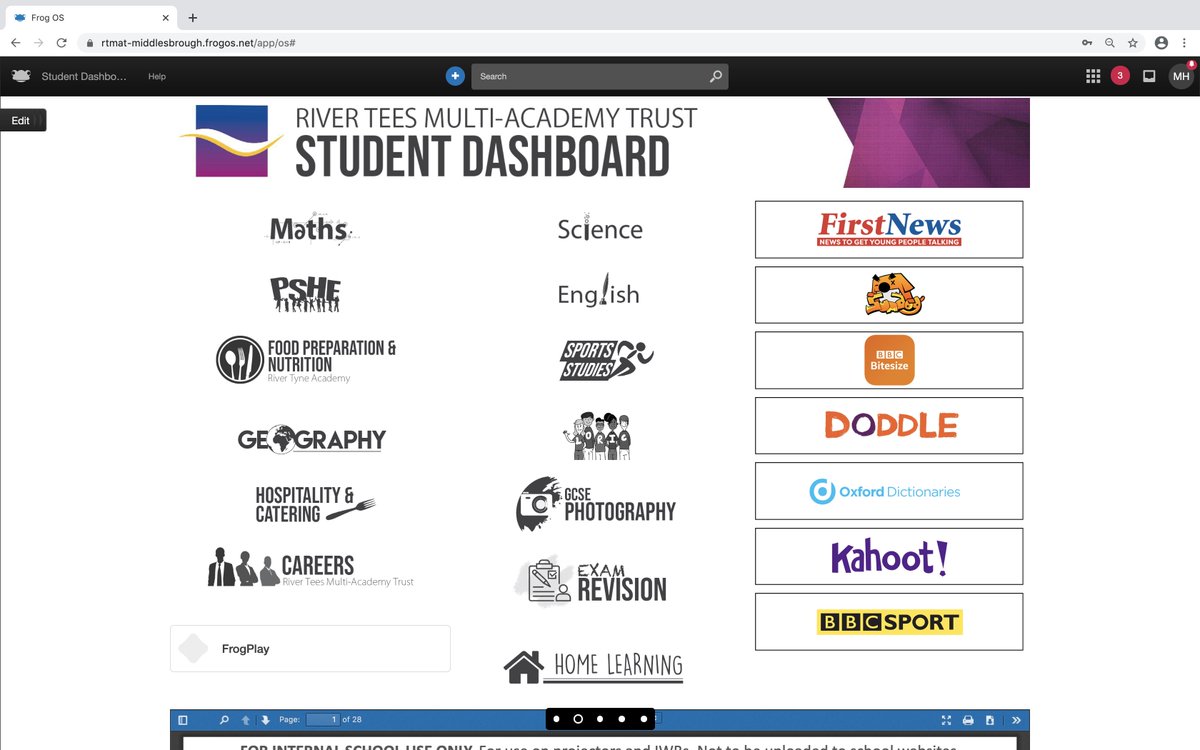Expand PDF toolbar tools chevrons

click(1016, 720)
